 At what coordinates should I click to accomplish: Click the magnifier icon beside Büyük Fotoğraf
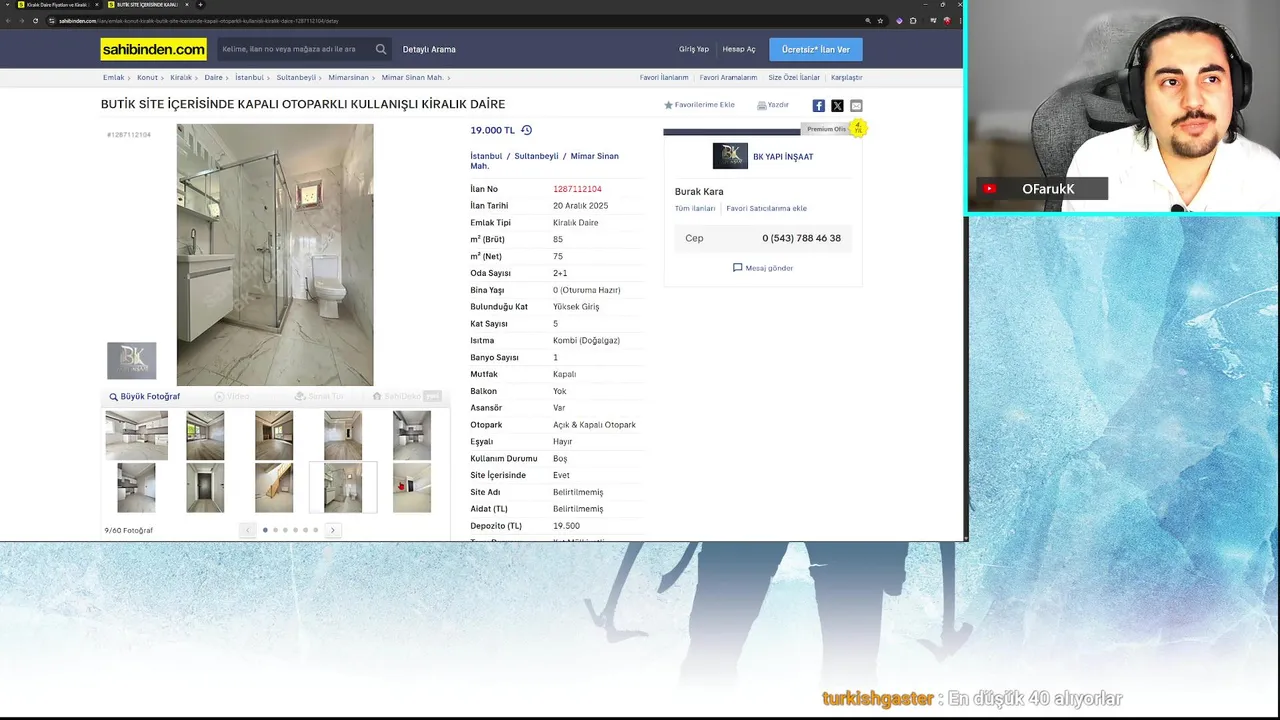click(113, 397)
